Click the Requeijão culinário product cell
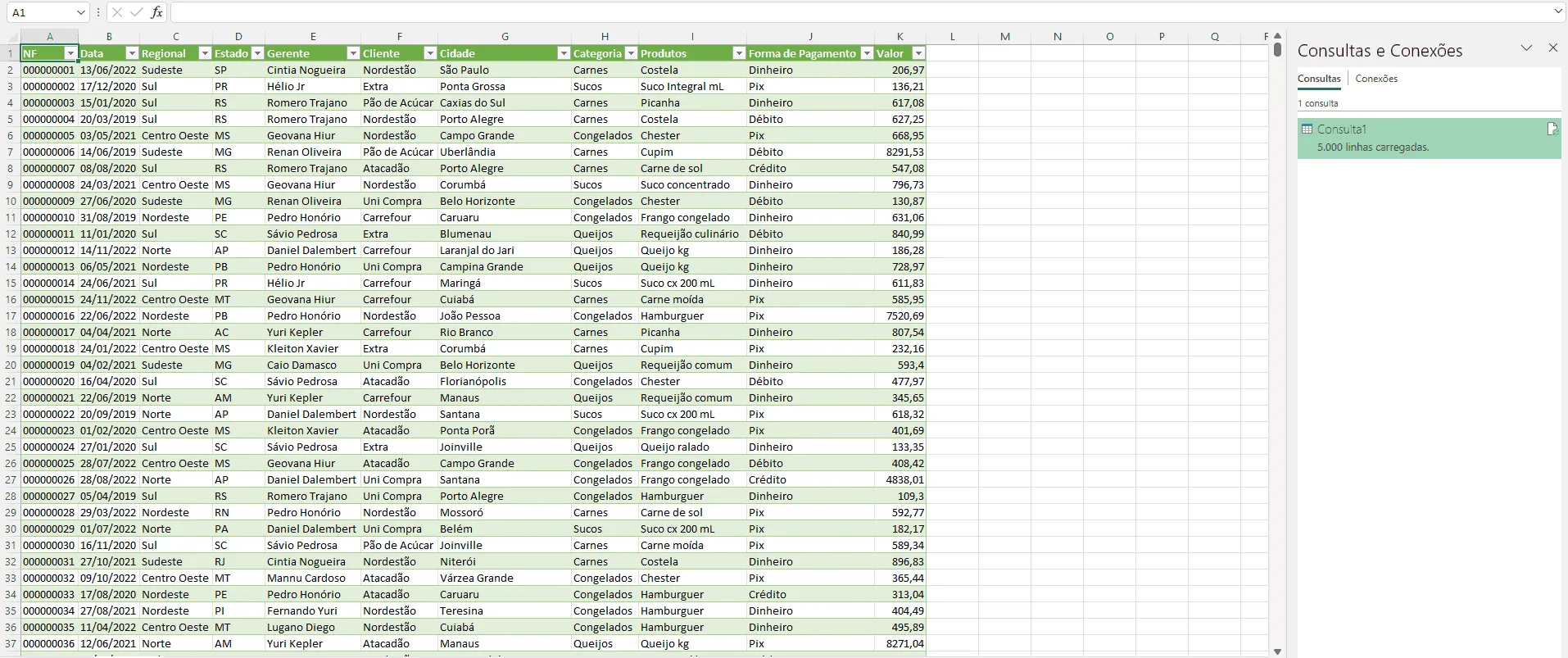This screenshot has height=658, width=1568. point(692,234)
